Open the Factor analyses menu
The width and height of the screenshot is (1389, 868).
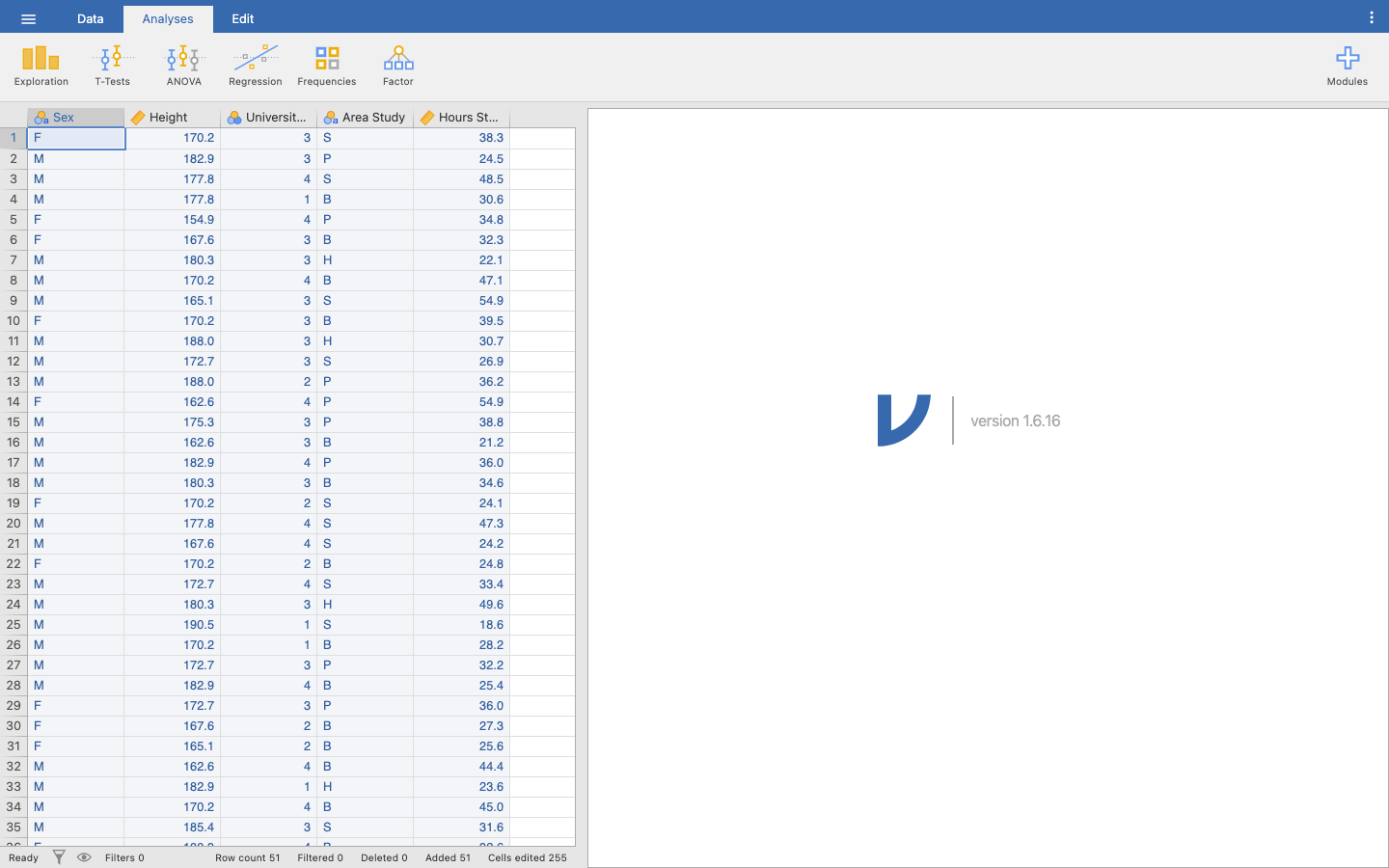click(398, 66)
